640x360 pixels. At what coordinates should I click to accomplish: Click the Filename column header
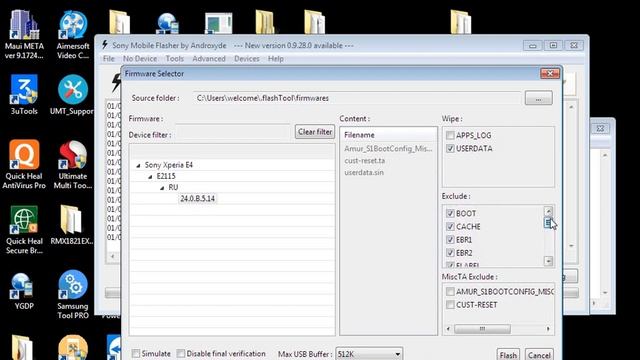click(x=388, y=135)
